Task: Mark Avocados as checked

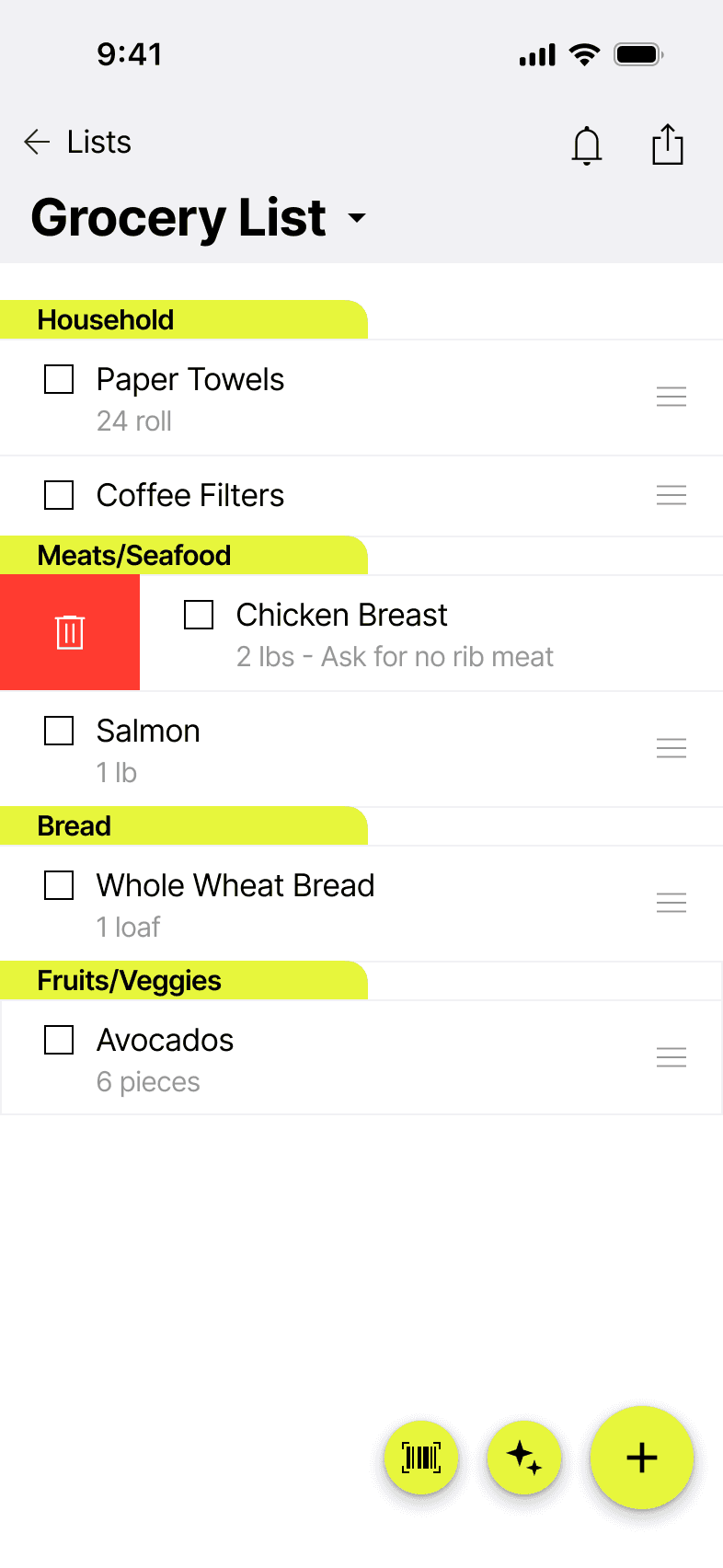Action: click(59, 1040)
